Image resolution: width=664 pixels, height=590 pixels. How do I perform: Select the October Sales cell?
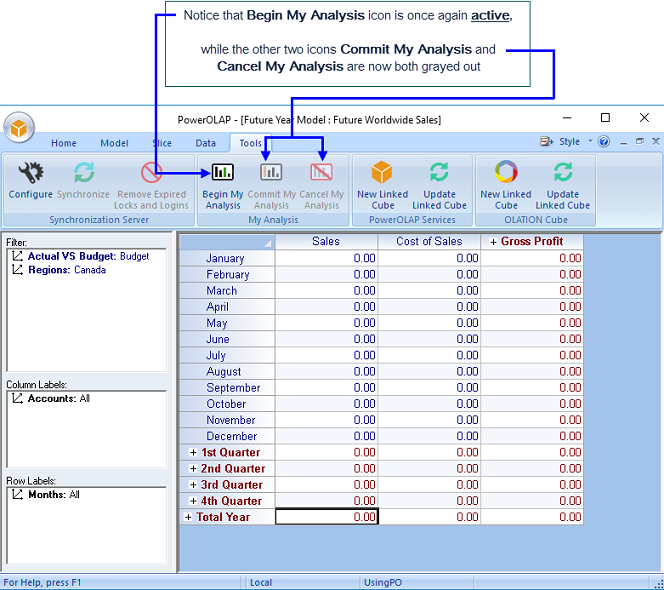click(326, 404)
